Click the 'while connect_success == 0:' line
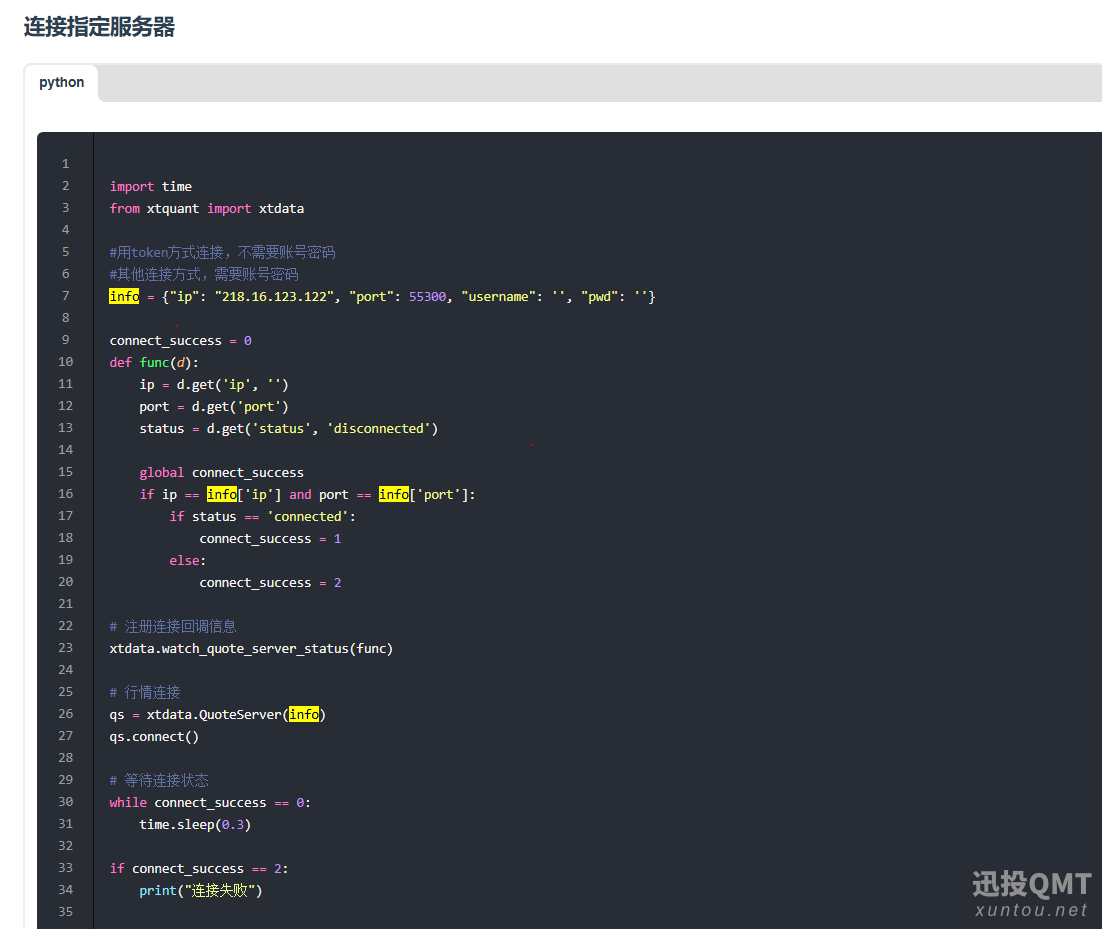This screenshot has width=1102, height=929. [210, 803]
